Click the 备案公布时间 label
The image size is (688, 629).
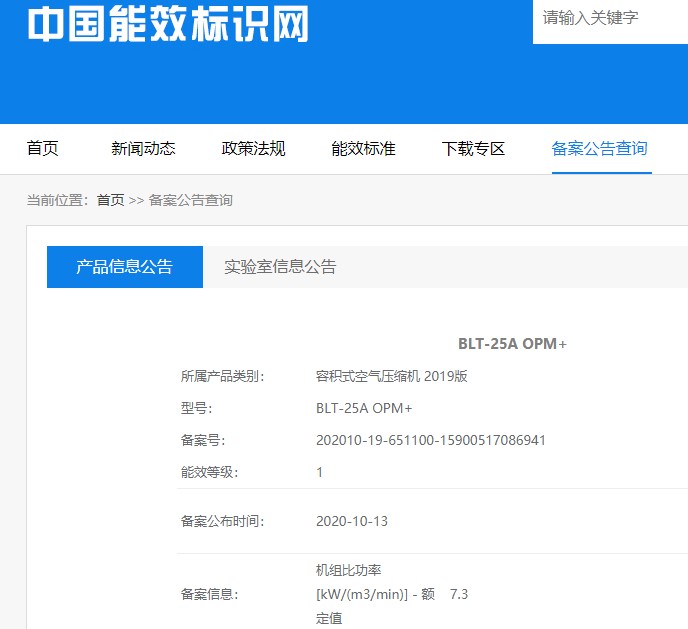[x=222, y=521]
